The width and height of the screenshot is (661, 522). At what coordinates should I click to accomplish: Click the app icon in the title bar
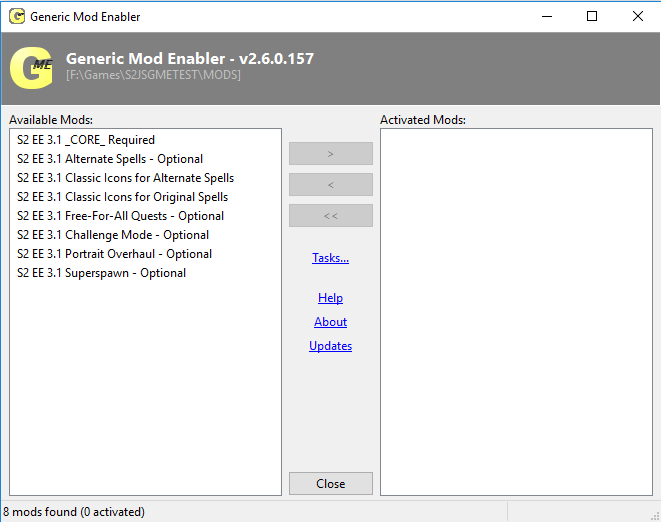tap(17, 16)
